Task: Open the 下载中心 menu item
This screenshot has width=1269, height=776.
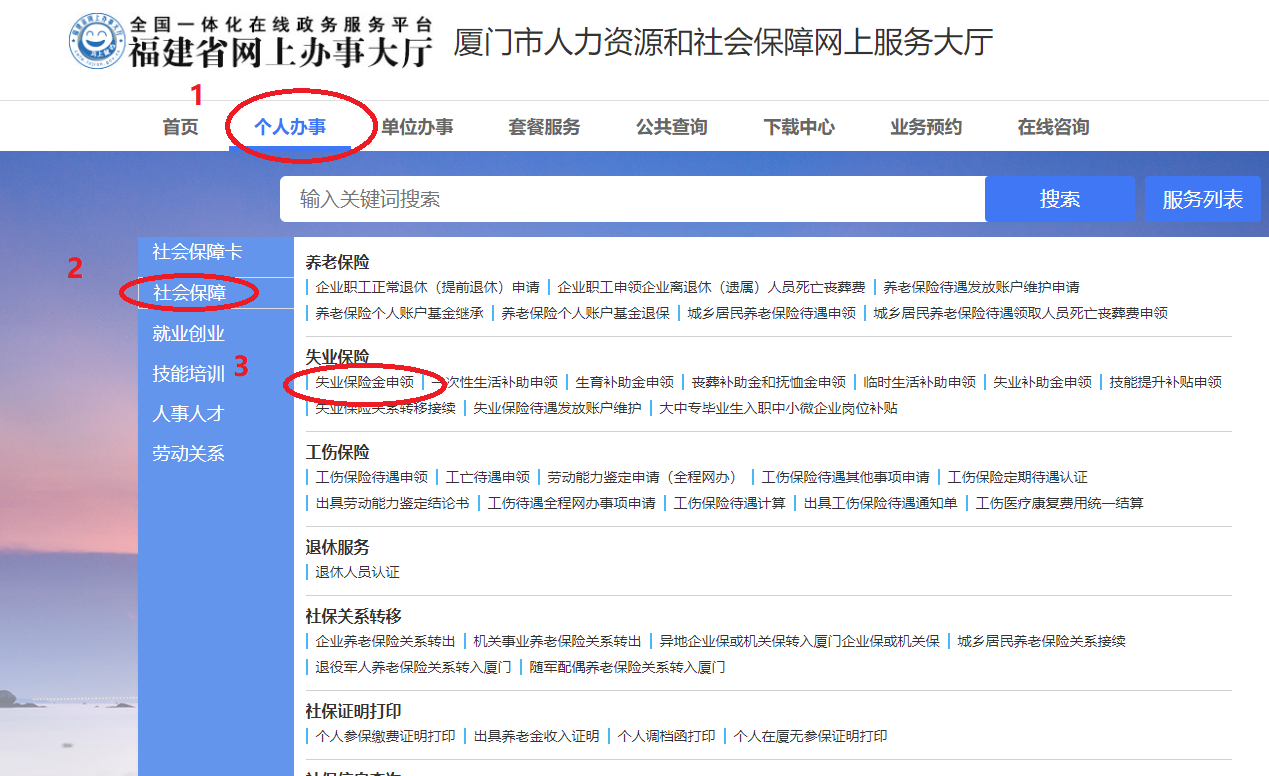Action: (799, 127)
